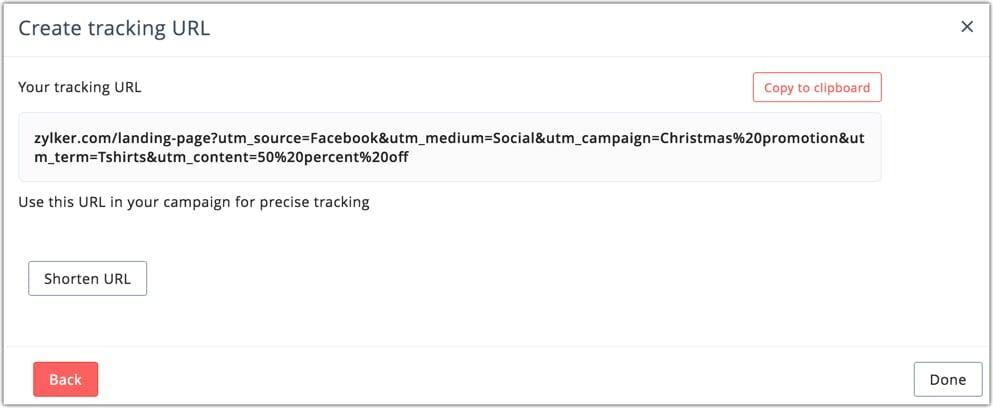The height and width of the screenshot is (408, 993).
Task: Click the zylker.com/landing-page part of URL
Action: click(120, 139)
